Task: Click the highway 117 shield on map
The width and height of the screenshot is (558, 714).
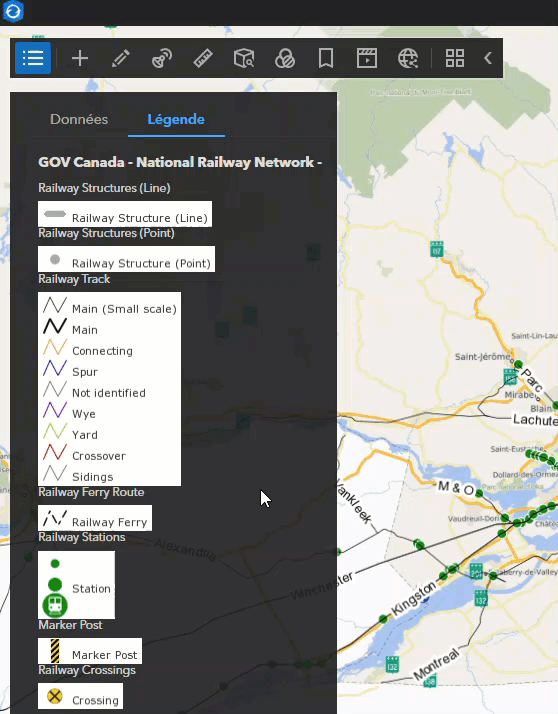Action: tap(436, 249)
